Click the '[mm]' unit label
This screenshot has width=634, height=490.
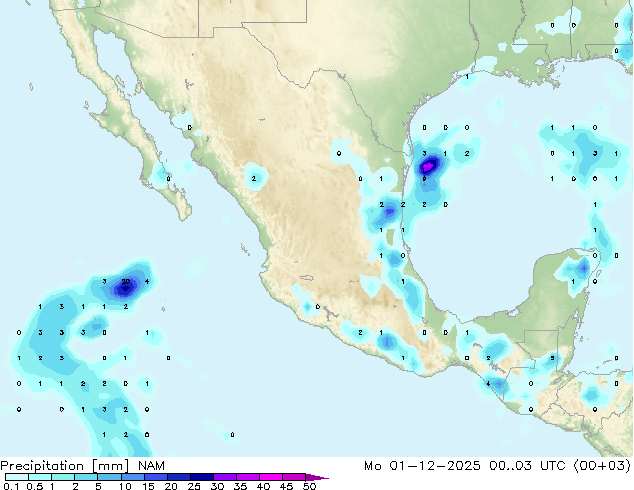[111, 466]
